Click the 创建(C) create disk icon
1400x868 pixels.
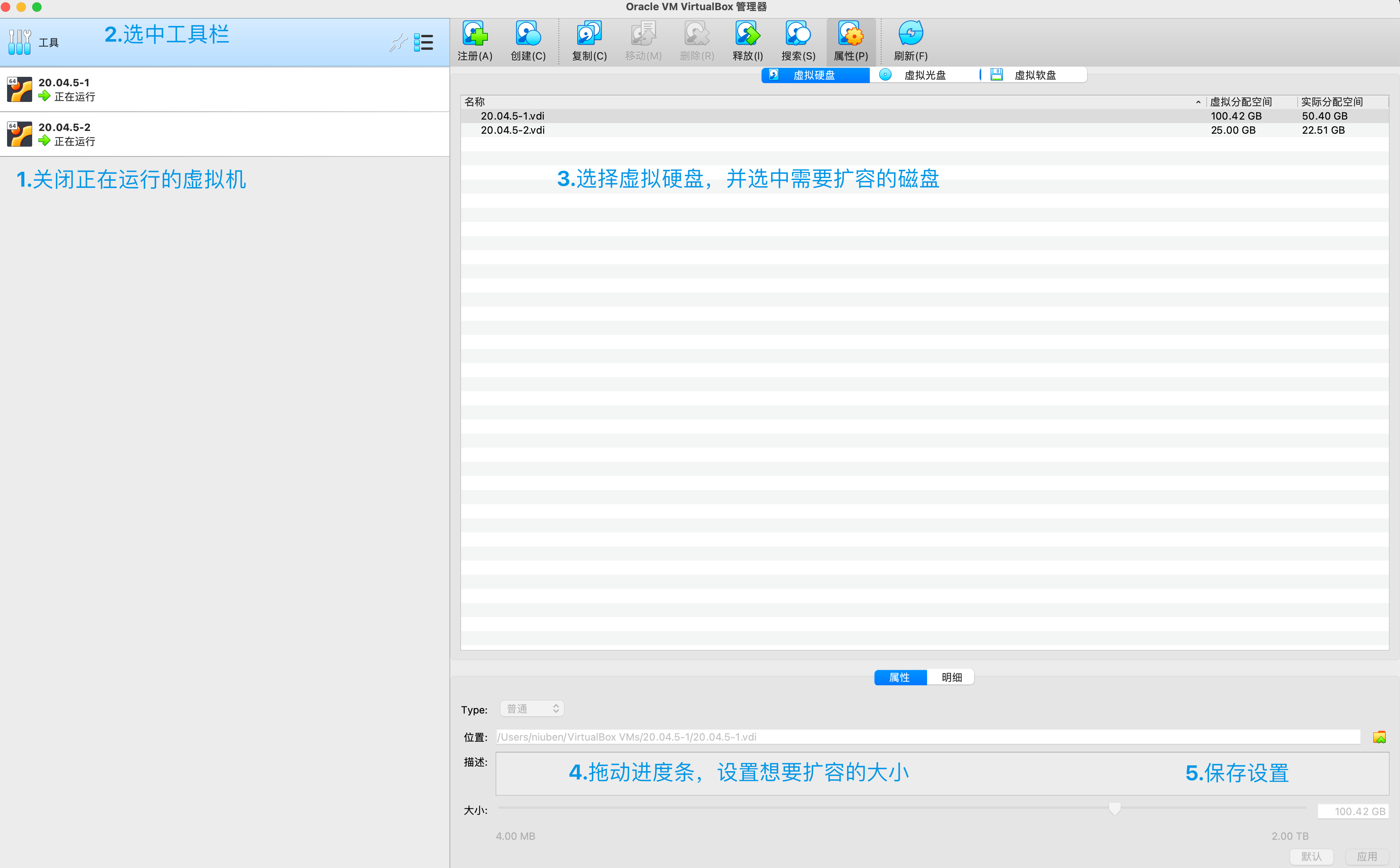tap(528, 33)
